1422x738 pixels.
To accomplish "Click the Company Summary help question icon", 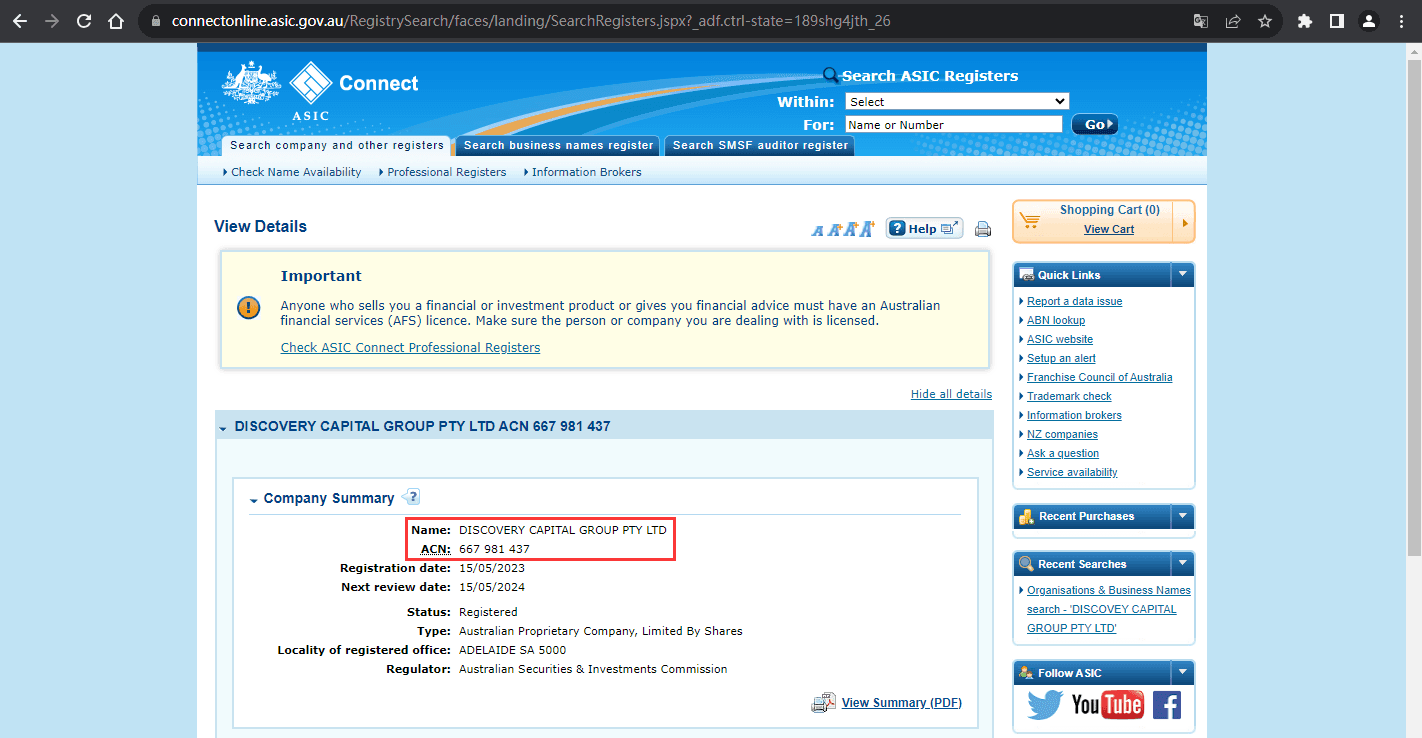I will coord(411,497).
